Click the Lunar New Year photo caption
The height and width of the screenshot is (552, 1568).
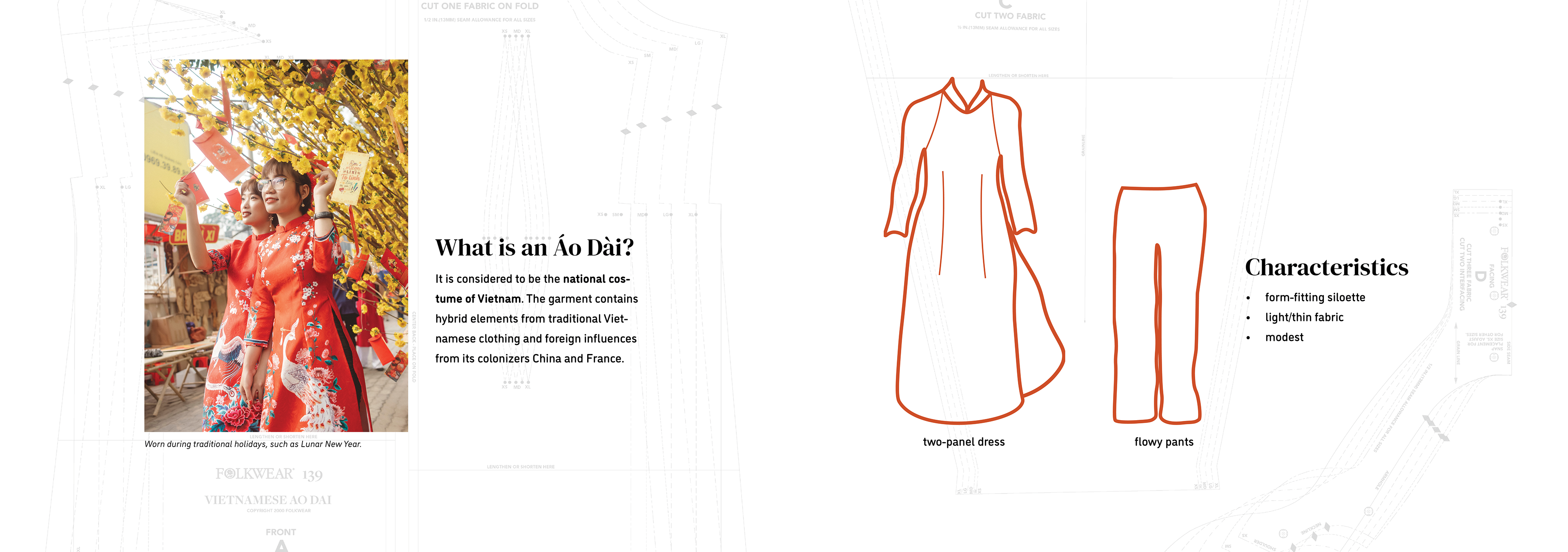(x=253, y=444)
